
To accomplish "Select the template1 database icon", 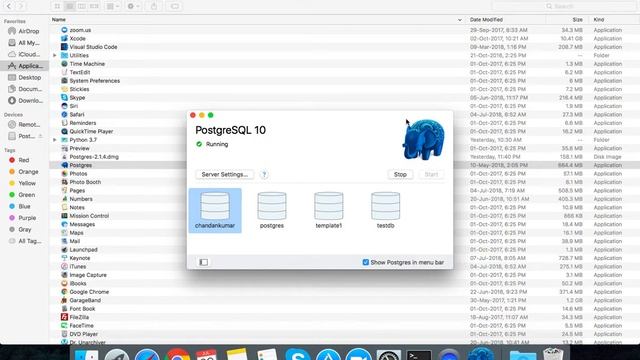I will point(329,210).
